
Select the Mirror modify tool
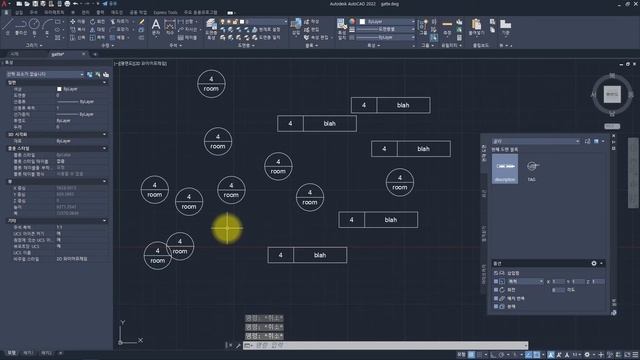click(97, 30)
